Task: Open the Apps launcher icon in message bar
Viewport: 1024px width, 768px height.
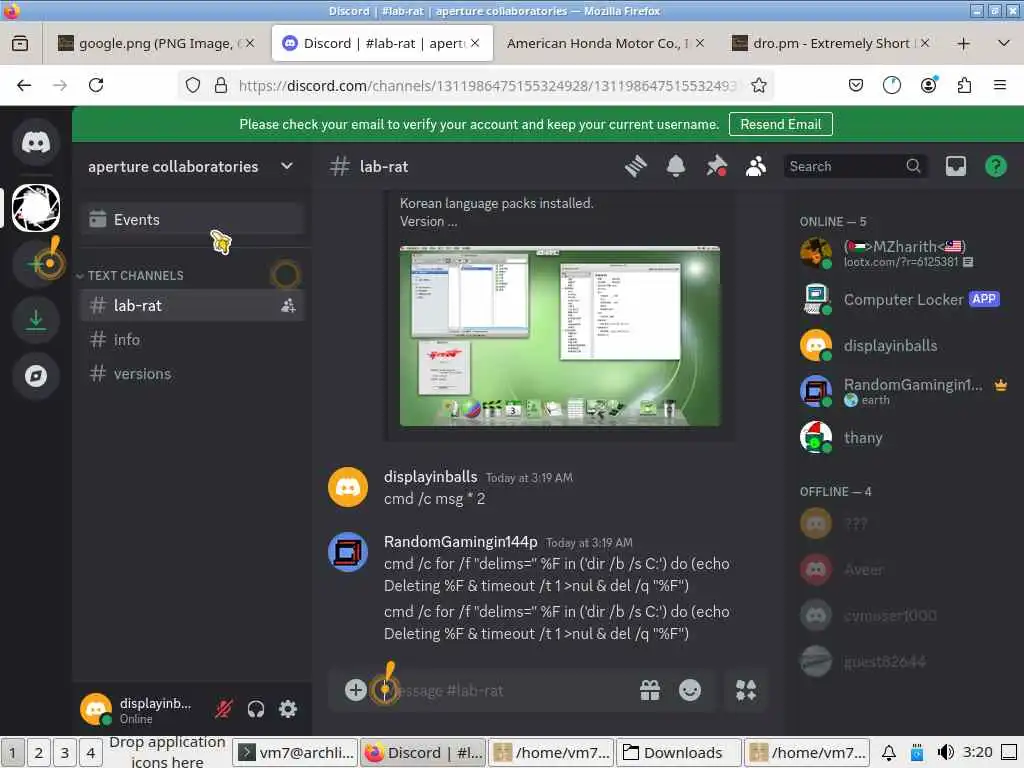Action: [x=746, y=690]
